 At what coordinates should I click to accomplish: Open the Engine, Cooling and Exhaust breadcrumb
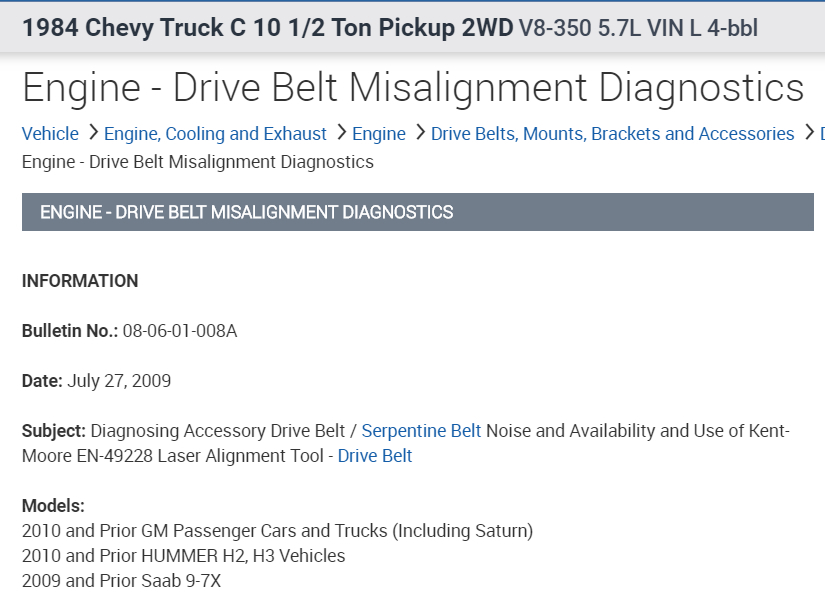click(x=215, y=134)
